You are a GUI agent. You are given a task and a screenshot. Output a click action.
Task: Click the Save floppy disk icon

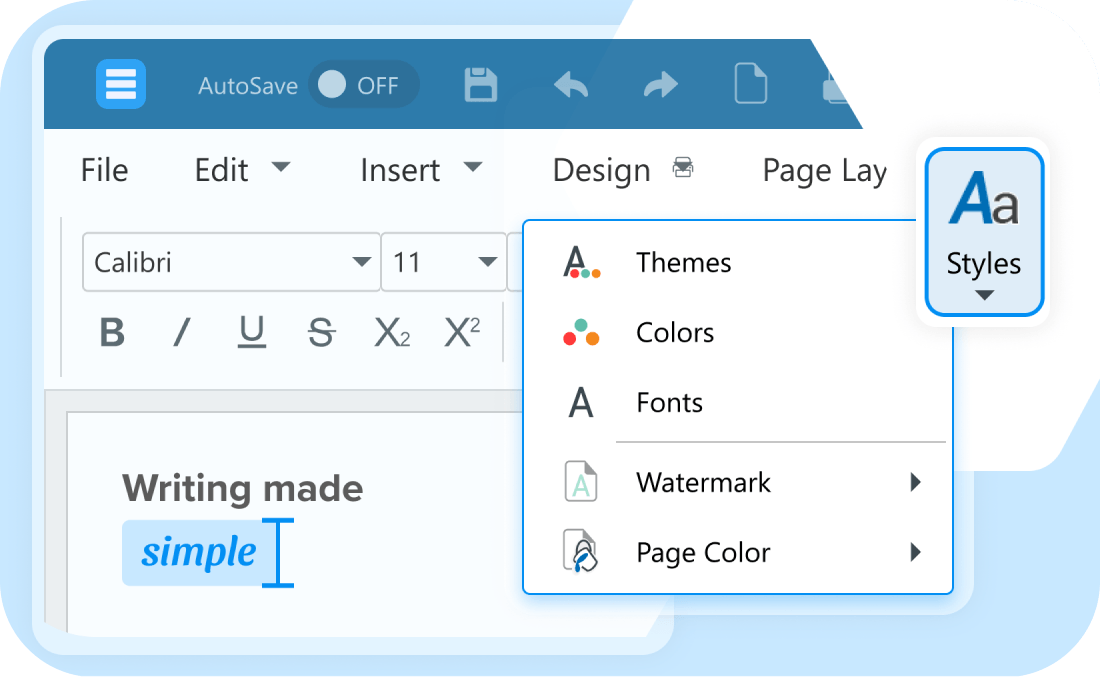coord(481,85)
